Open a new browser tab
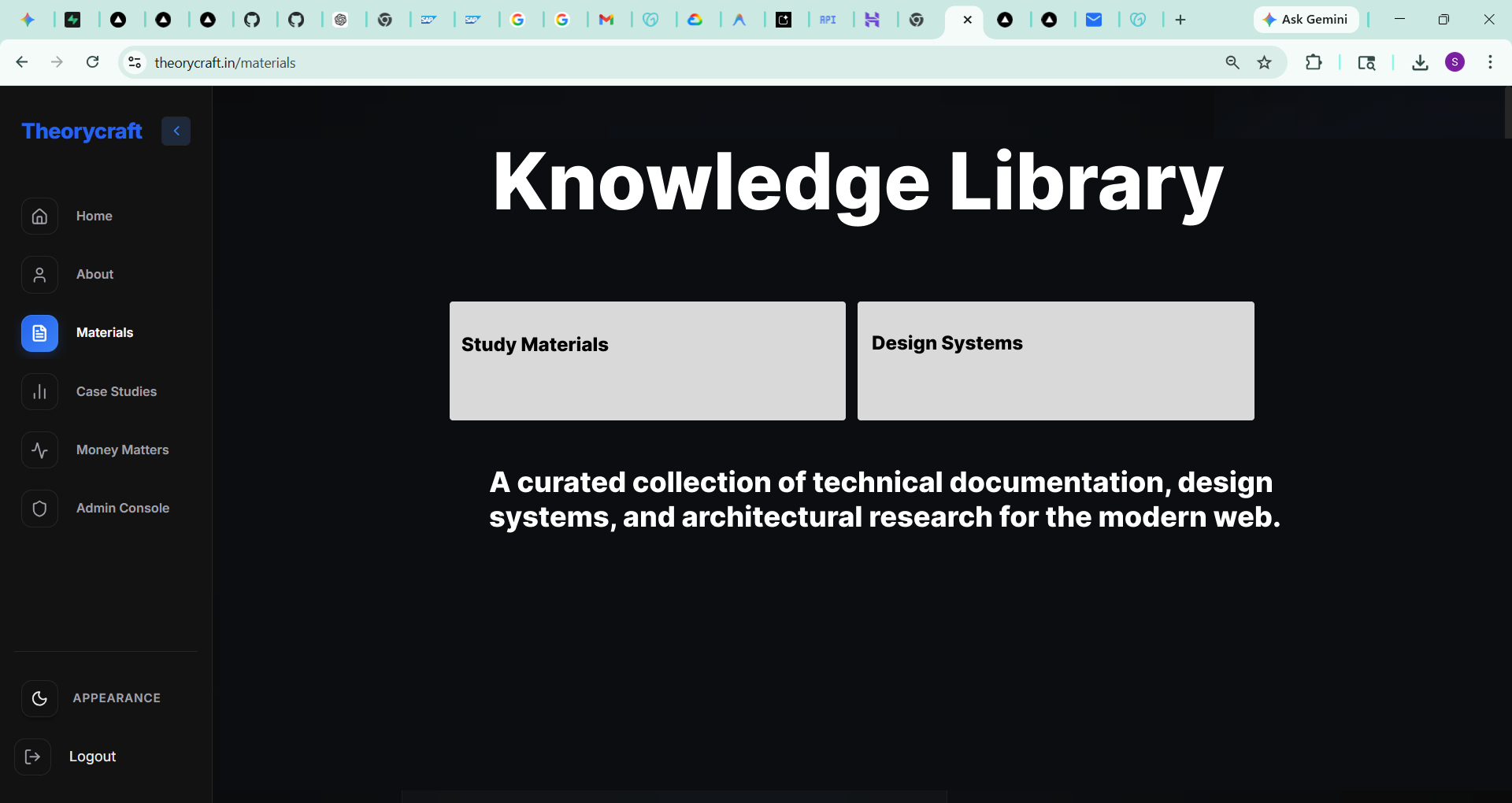The width and height of the screenshot is (1512, 803). pyautogui.click(x=1180, y=20)
